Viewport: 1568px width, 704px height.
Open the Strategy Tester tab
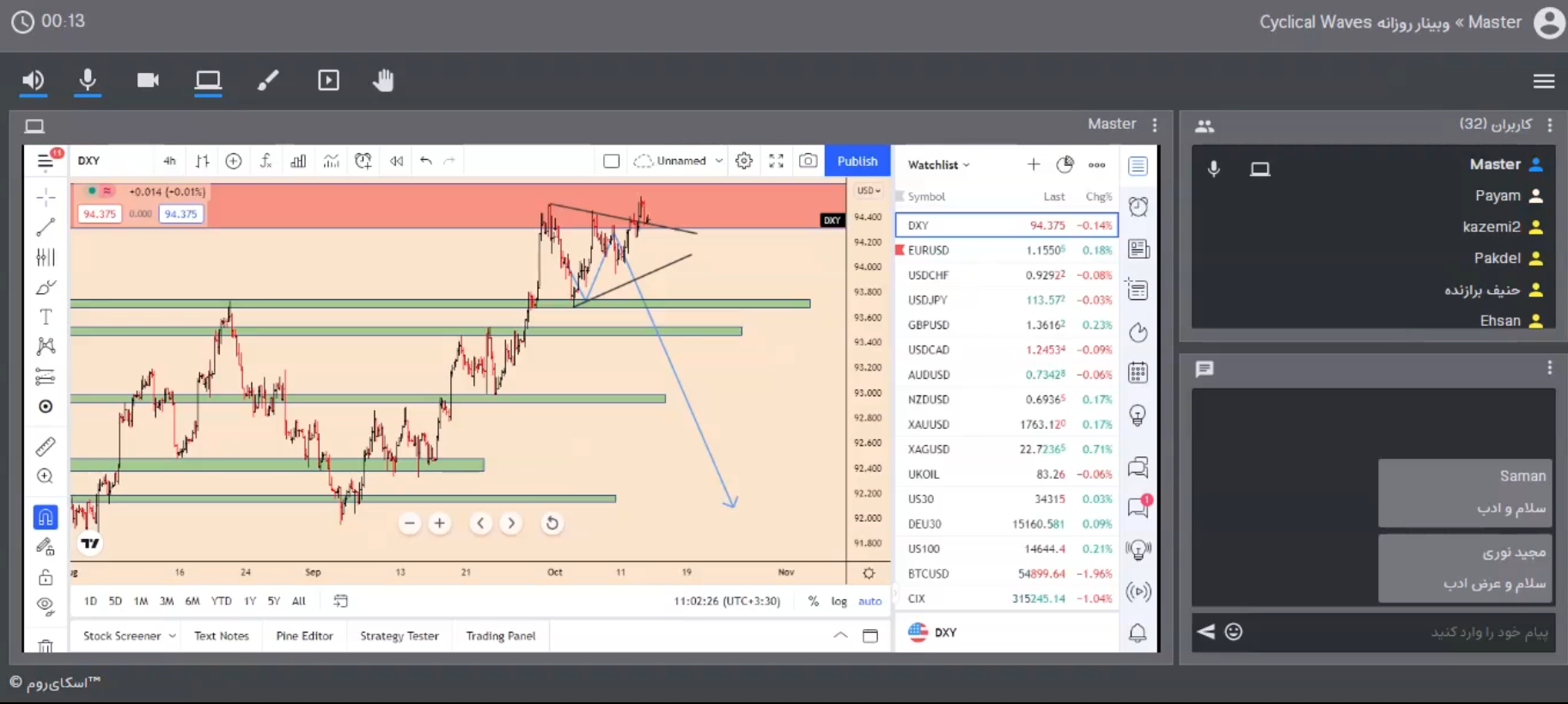399,636
